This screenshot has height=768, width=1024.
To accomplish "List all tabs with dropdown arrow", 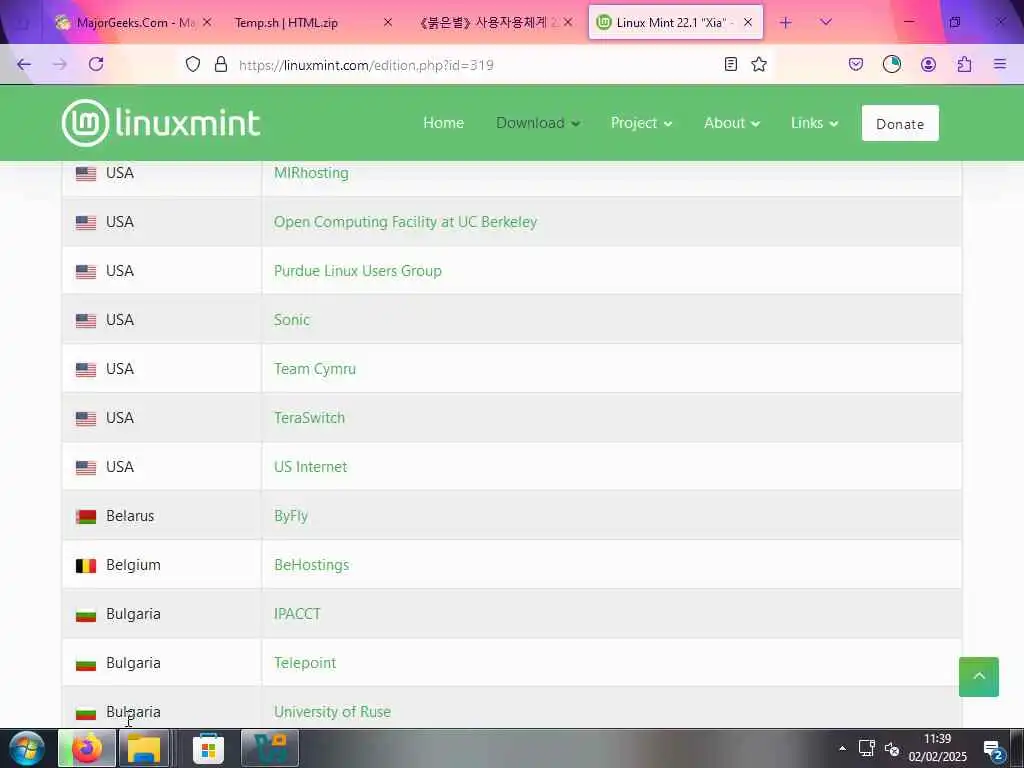I will (x=826, y=23).
